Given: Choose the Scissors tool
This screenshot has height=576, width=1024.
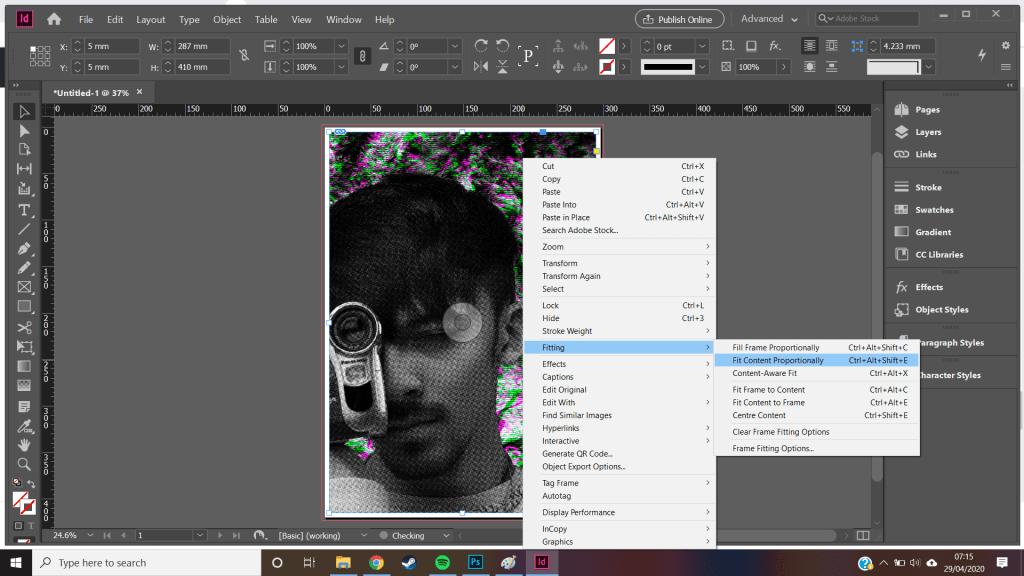Looking at the screenshot, I should pyautogui.click(x=24, y=326).
